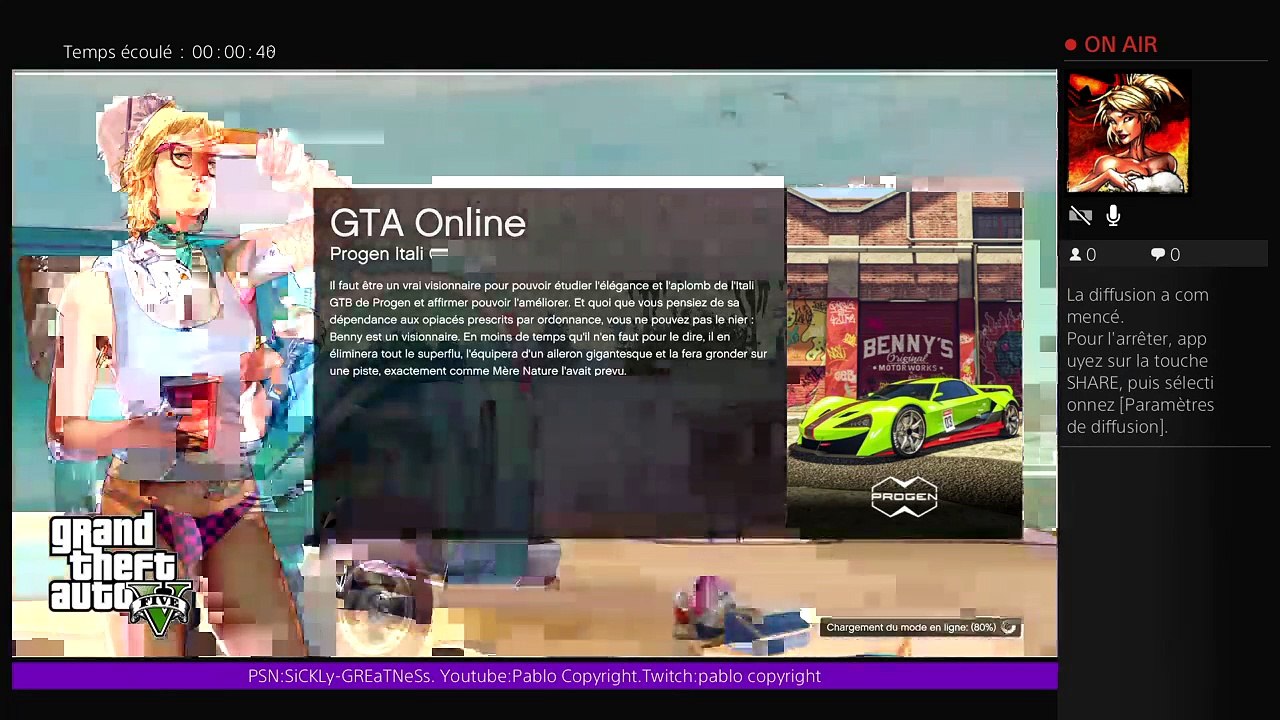Click the viewers count icon
Viewport: 1280px width, 720px height.
(x=1076, y=255)
